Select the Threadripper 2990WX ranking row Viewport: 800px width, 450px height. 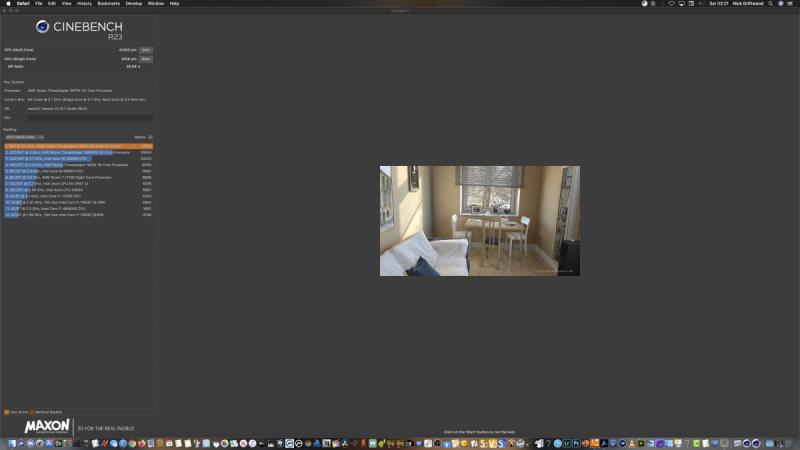pos(79,152)
